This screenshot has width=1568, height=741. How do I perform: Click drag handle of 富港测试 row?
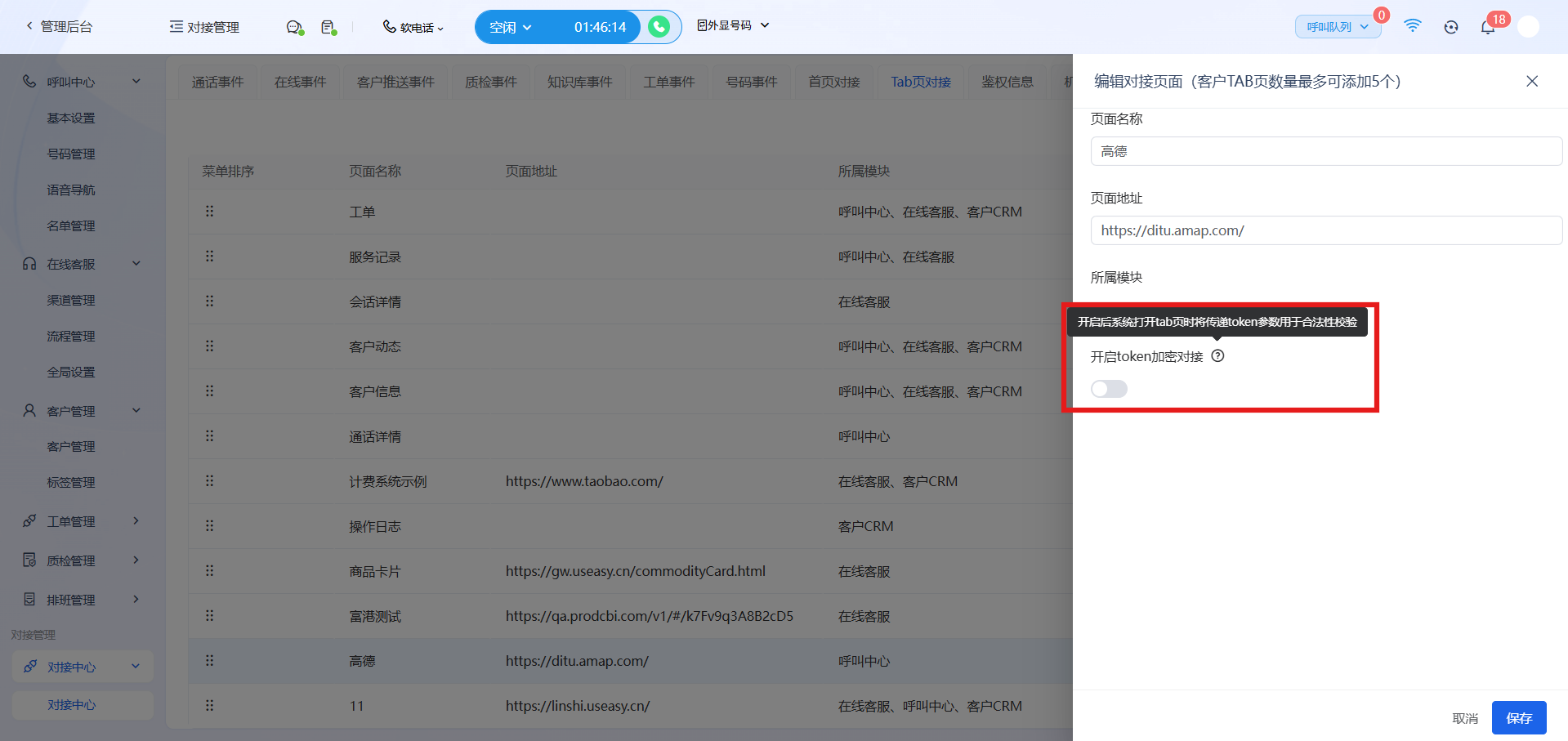click(x=210, y=616)
